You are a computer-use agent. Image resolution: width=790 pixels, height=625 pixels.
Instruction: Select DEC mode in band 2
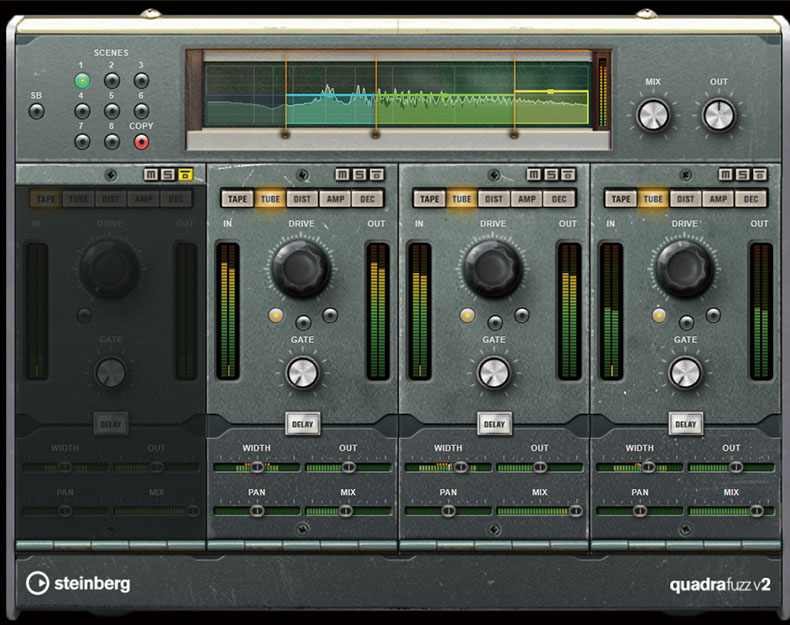(x=367, y=199)
